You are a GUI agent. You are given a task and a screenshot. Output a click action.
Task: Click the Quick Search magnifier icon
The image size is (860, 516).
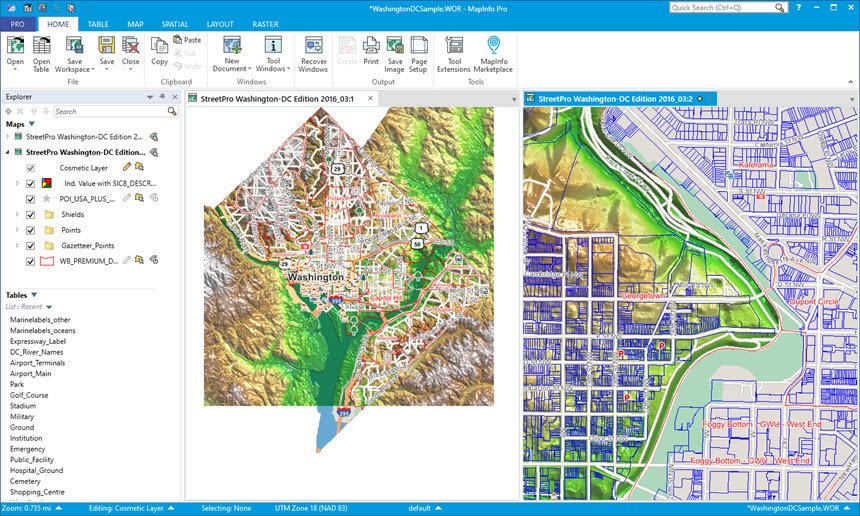(779, 8)
